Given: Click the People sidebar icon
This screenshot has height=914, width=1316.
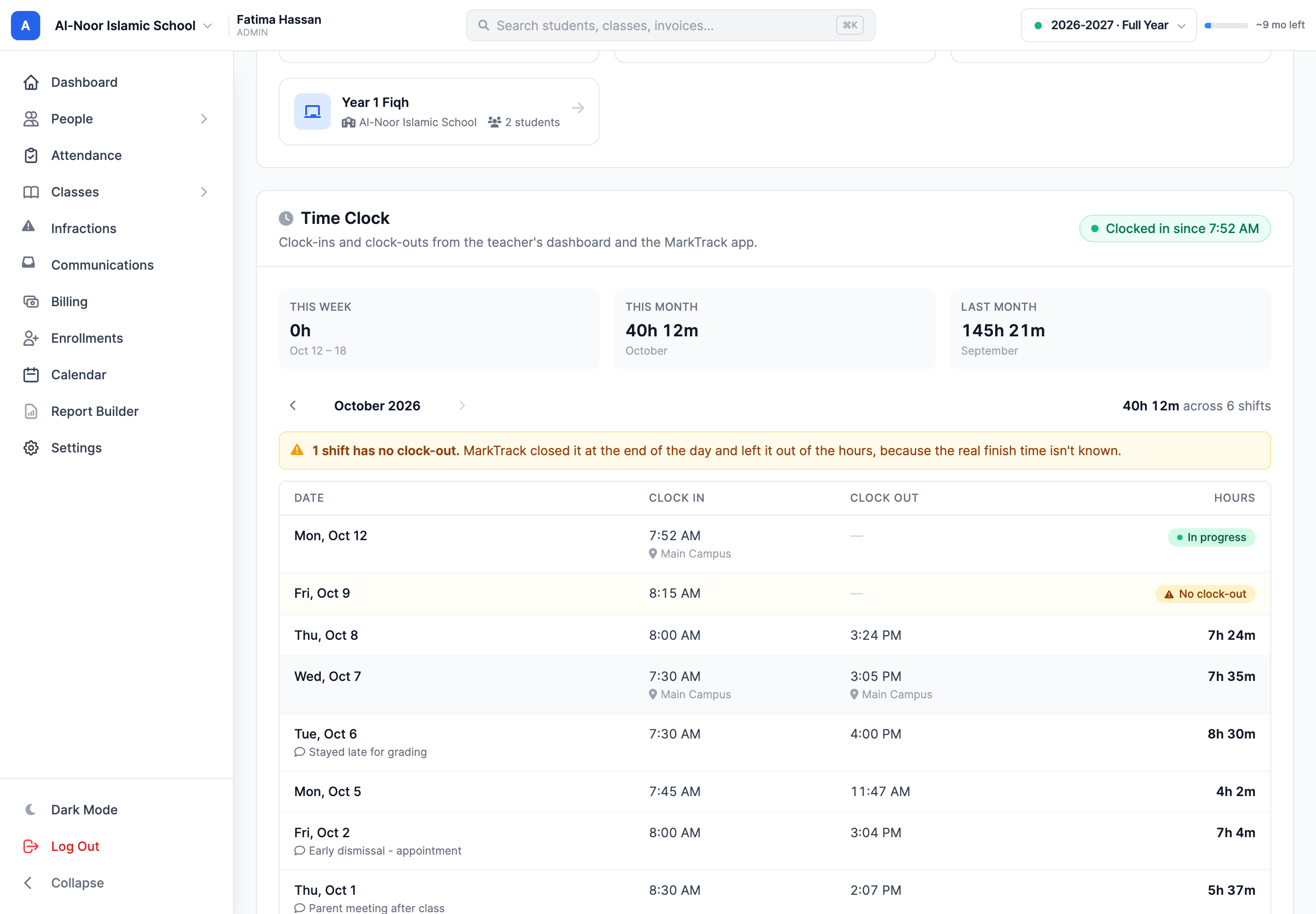Looking at the screenshot, I should coord(31,119).
